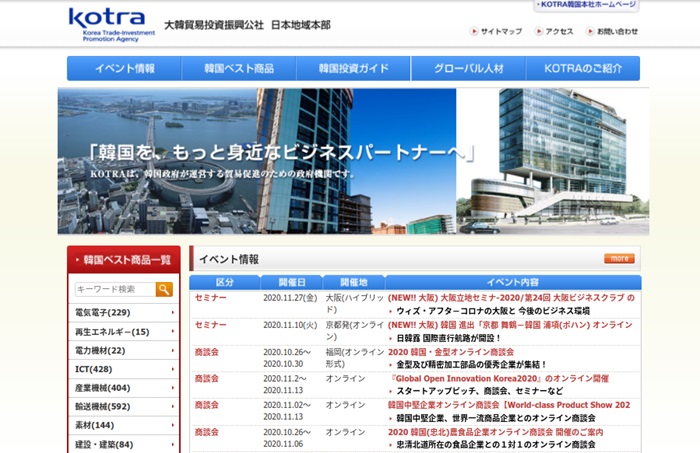Viewport: 700px width, 453px height.
Task: Open the 2020 韓国・金型オンライン商談会 link
Action: click(451, 352)
